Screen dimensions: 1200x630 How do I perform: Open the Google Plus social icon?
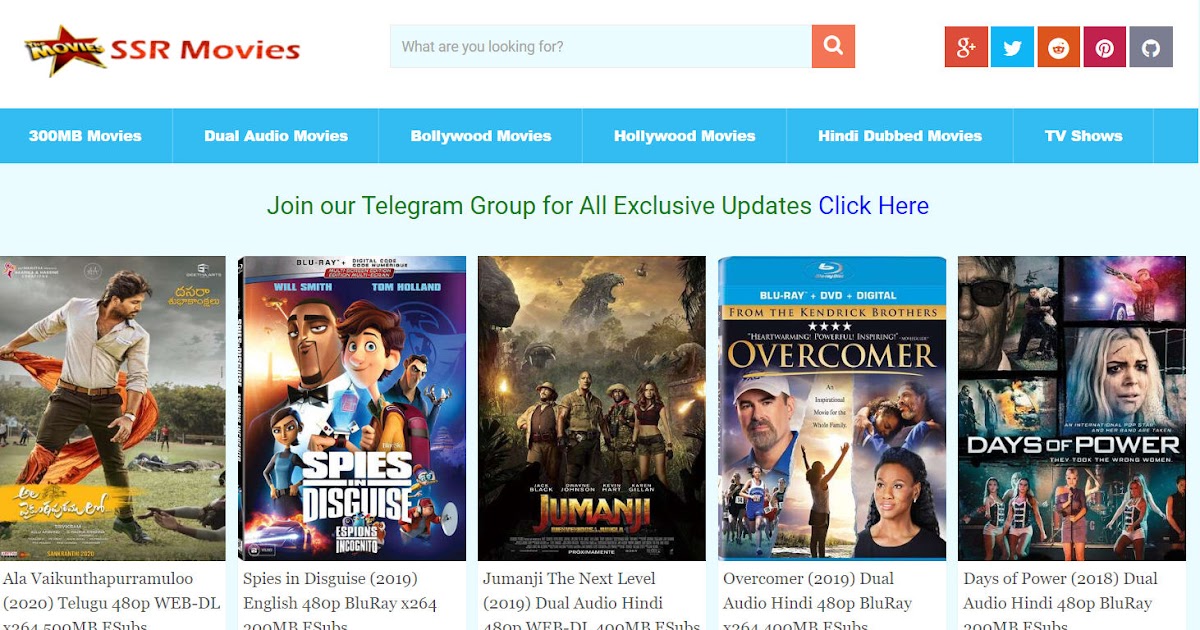click(966, 47)
